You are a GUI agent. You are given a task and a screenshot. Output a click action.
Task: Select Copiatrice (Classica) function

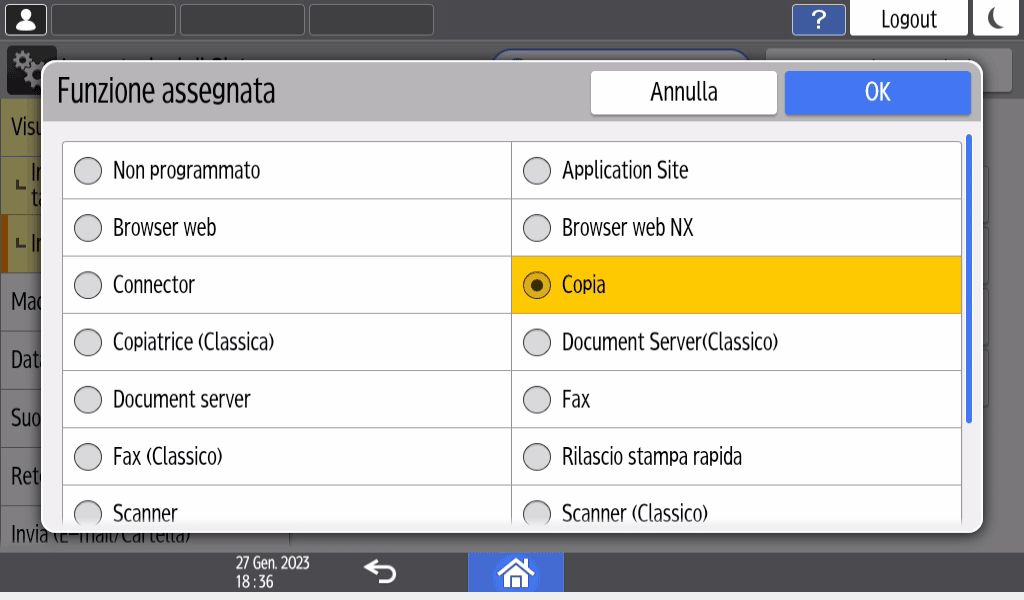click(x=89, y=342)
